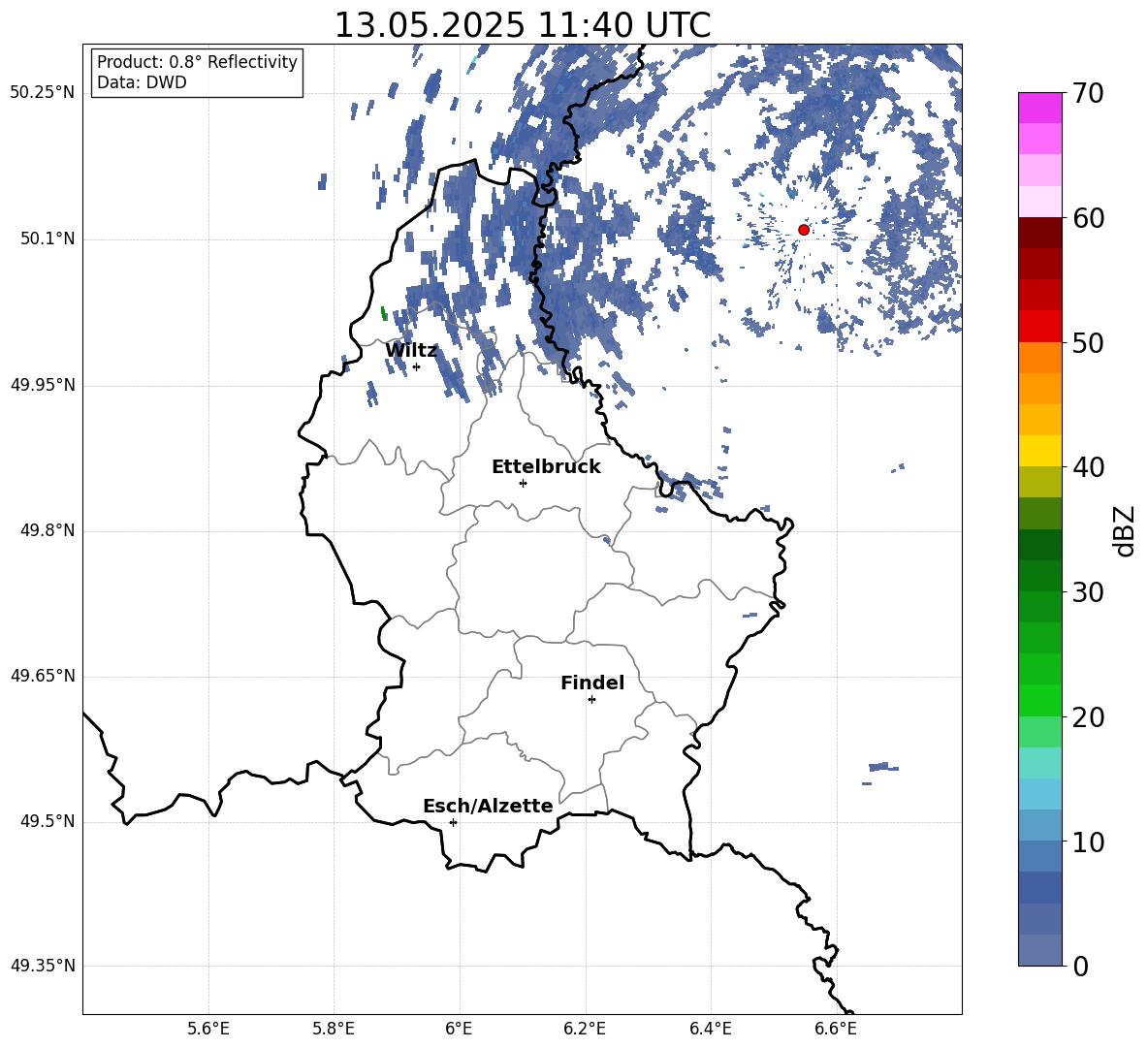Click the colorbar tick label 70
The width and height of the screenshot is (1148, 1048).
tap(1088, 93)
